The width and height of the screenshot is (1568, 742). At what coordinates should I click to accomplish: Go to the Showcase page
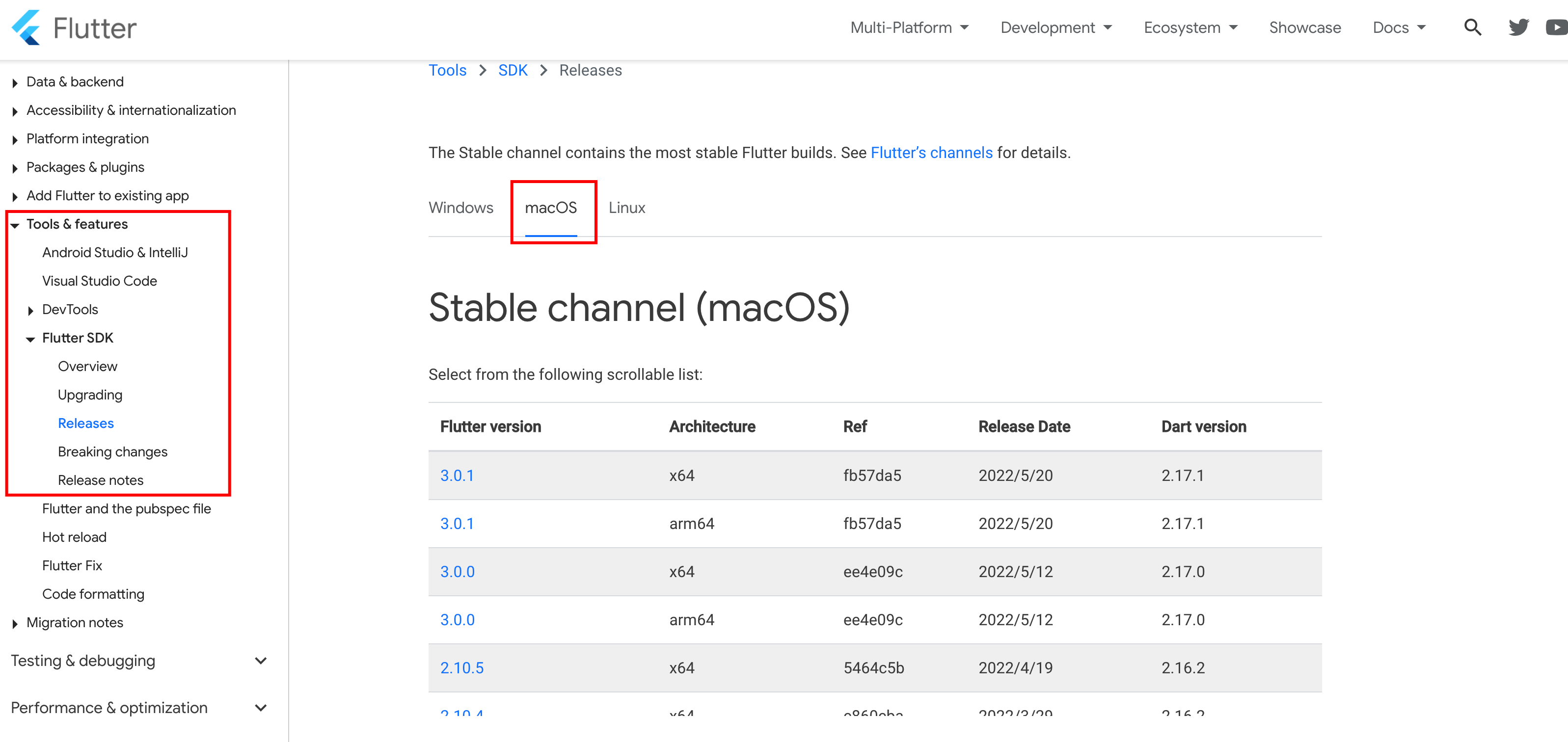[x=1305, y=27]
